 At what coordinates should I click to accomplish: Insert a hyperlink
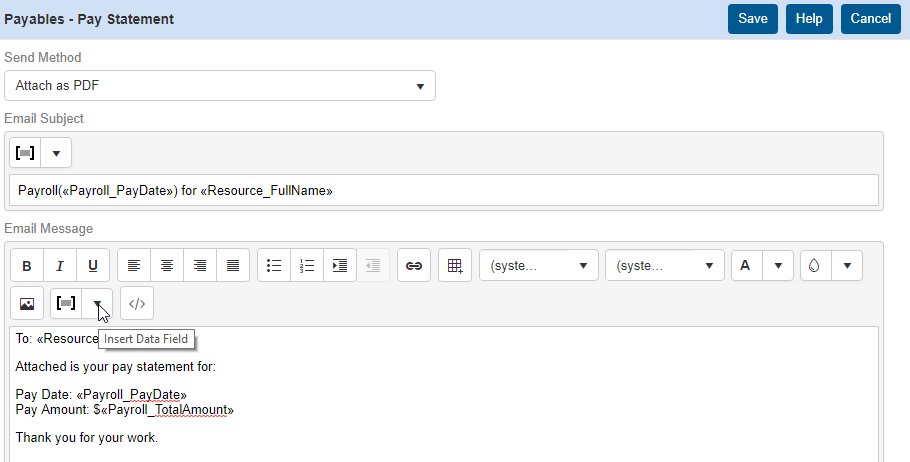414,266
